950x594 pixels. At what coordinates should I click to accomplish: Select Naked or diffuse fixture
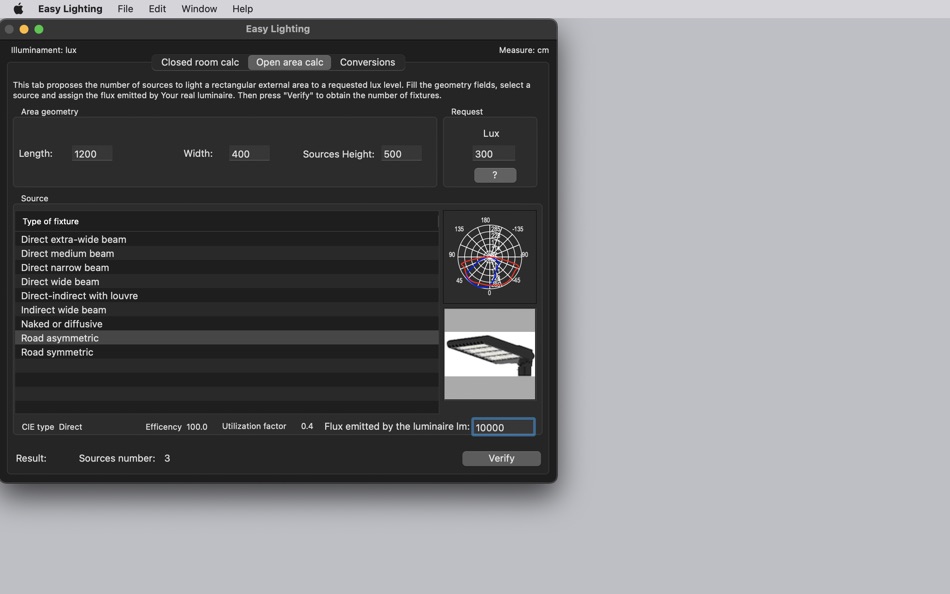(227, 324)
